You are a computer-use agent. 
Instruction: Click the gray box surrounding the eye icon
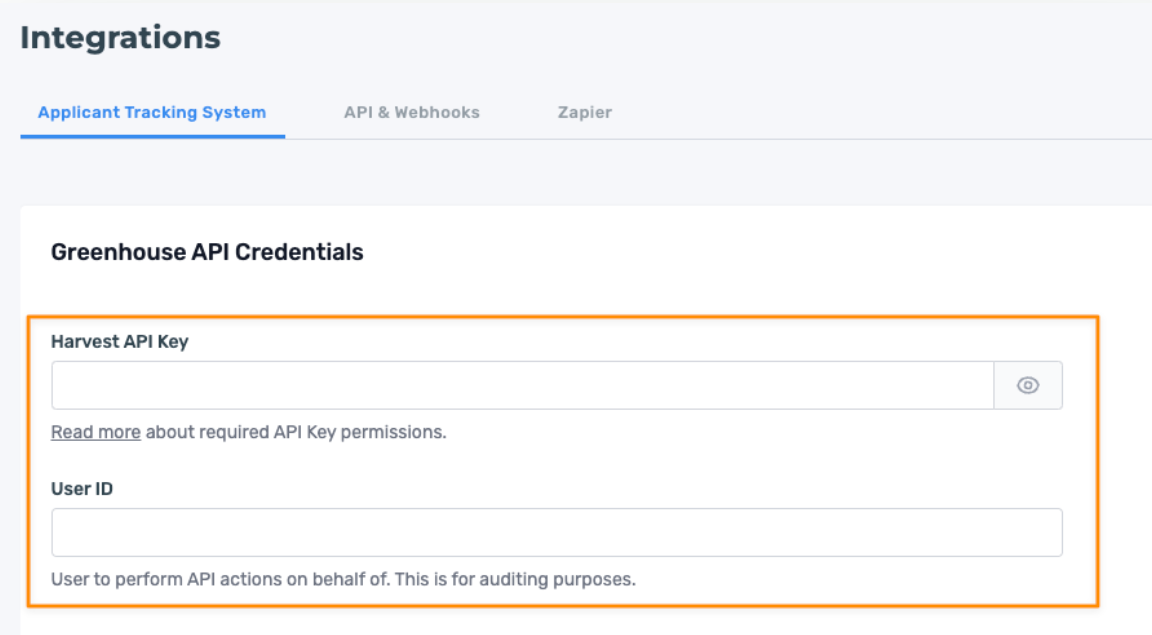pos(1028,385)
